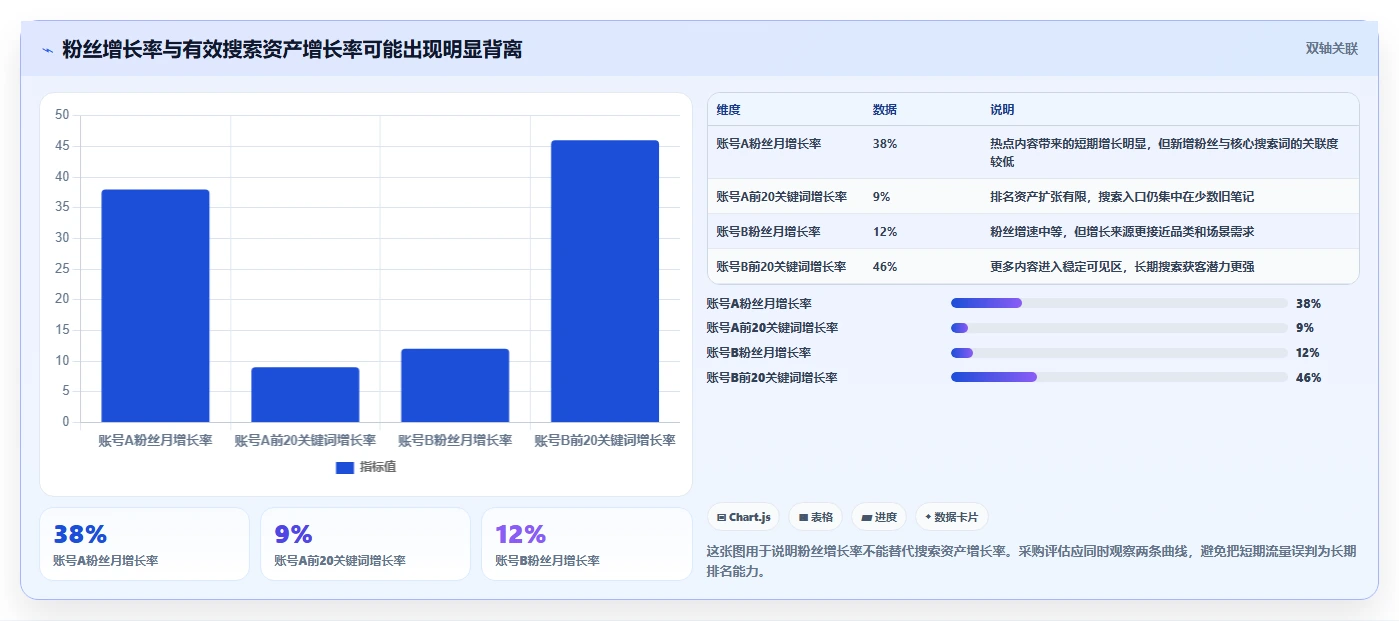Select the 账号A粉丝月增长率 table row name
Image resolution: width=1399 pixels, height=621 pixels.
coord(769,144)
